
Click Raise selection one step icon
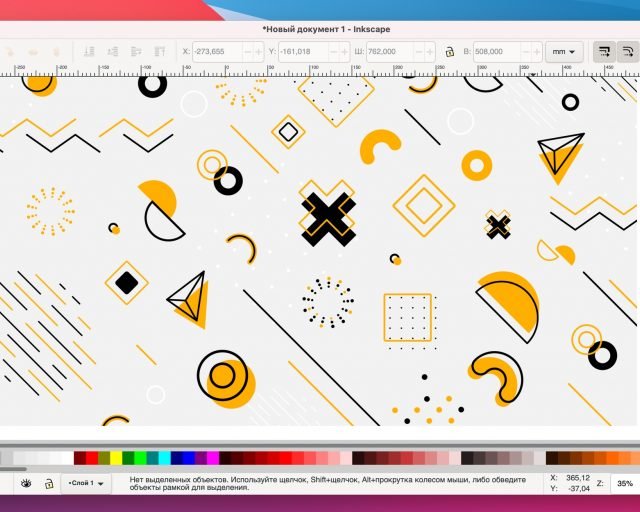point(136,52)
